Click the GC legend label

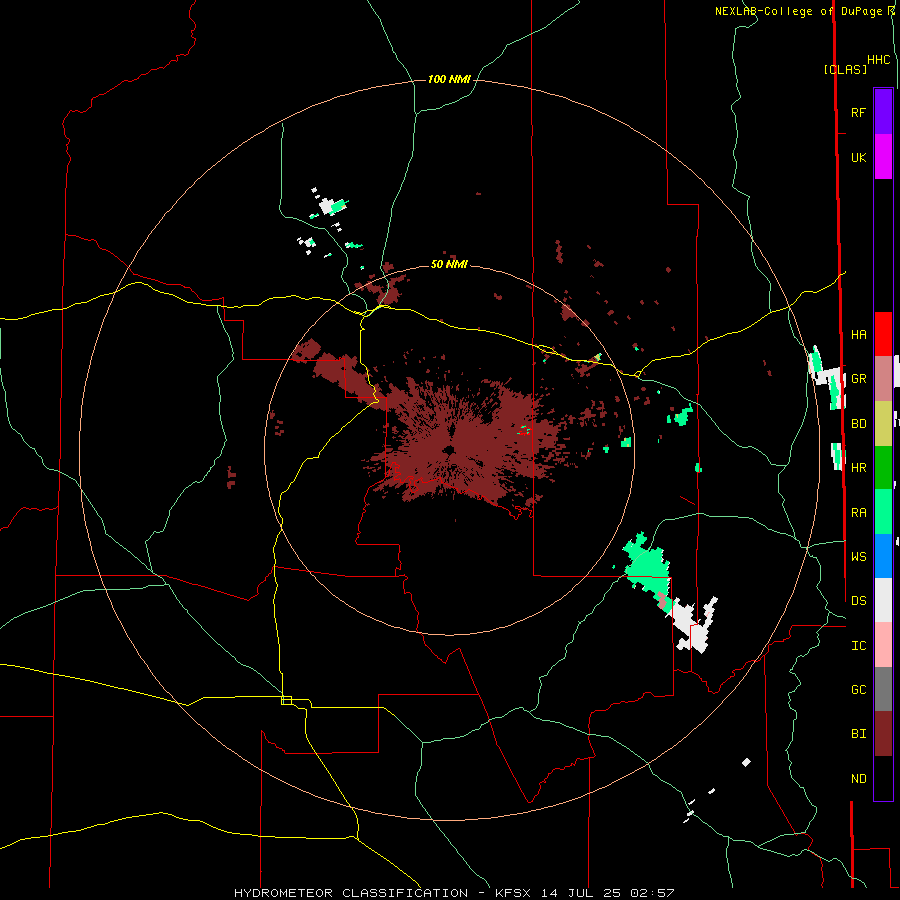(x=859, y=689)
